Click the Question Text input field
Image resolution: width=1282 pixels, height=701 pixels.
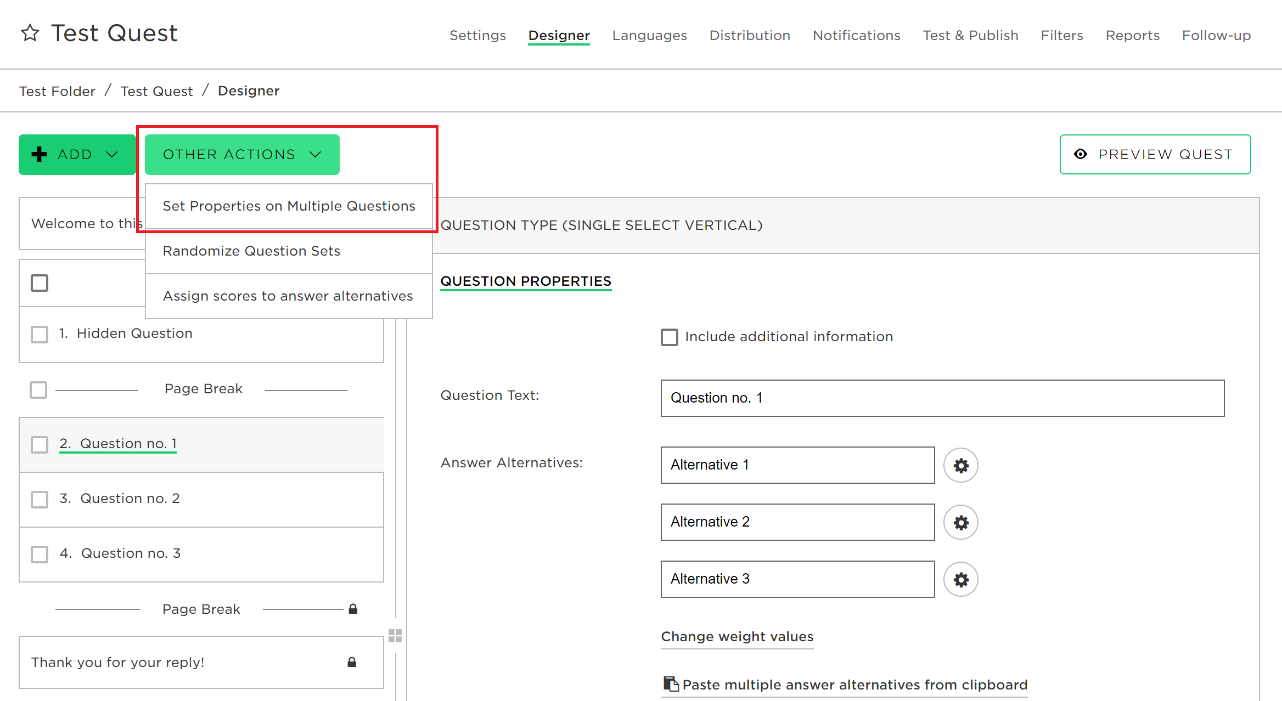tap(943, 398)
